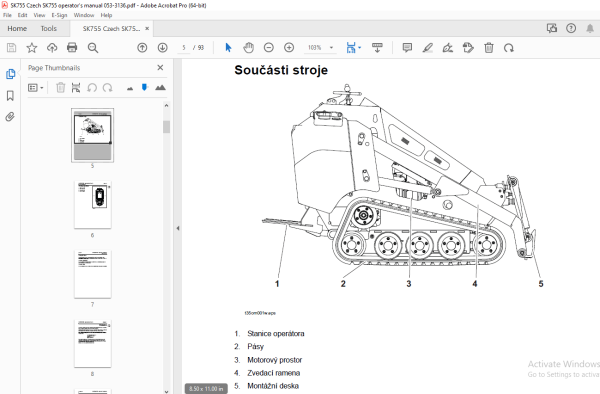
Task: Collapse the navigation pane with arrow handle
Action: (x=178, y=228)
